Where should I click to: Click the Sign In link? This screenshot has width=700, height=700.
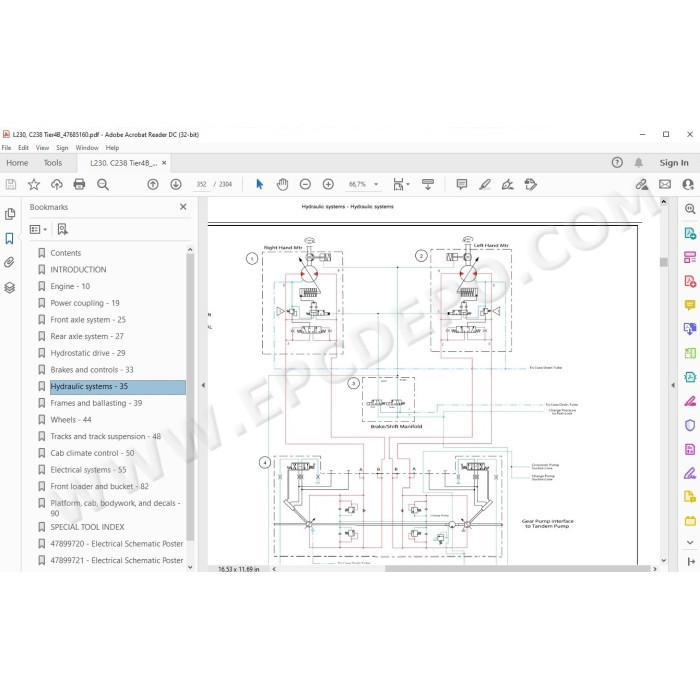[x=674, y=163]
